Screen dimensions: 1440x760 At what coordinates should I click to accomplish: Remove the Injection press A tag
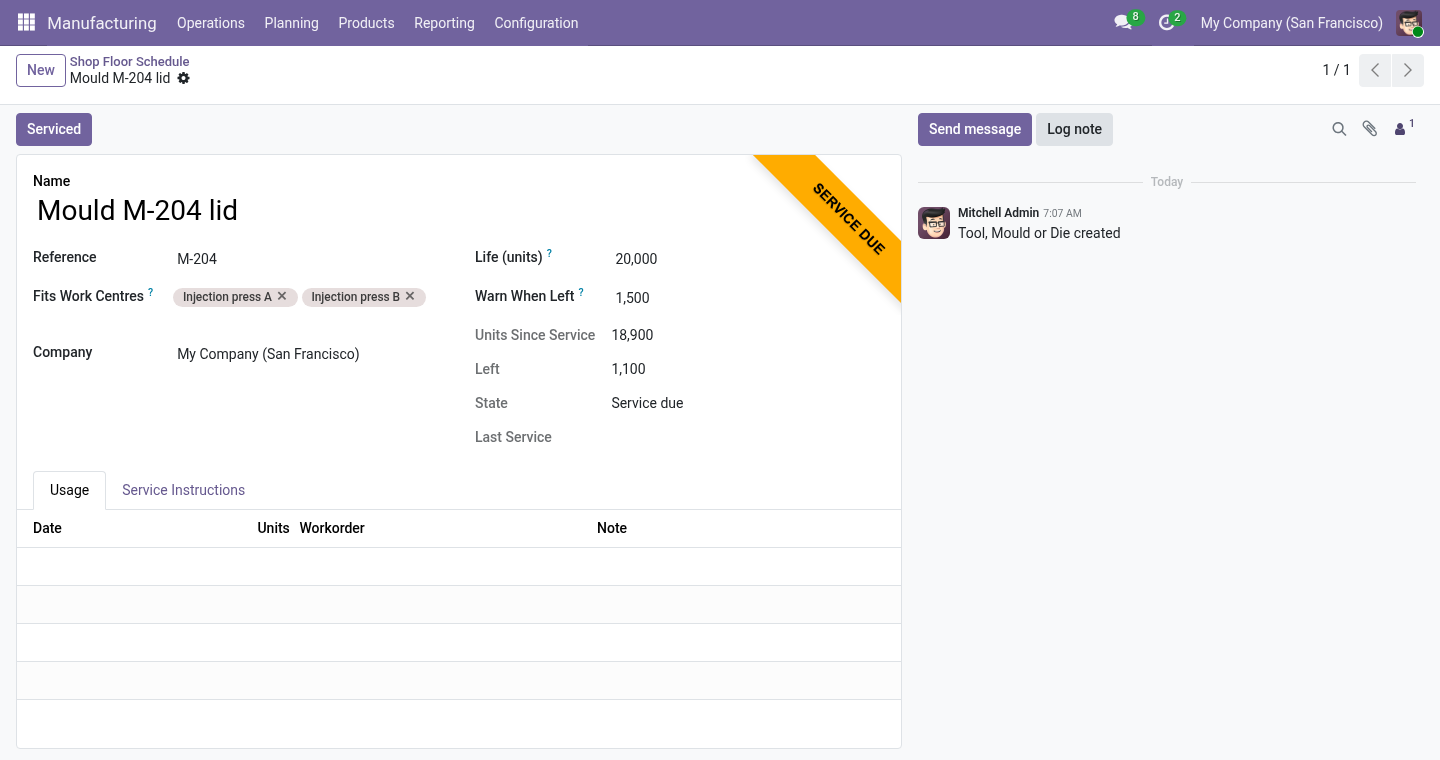282,296
